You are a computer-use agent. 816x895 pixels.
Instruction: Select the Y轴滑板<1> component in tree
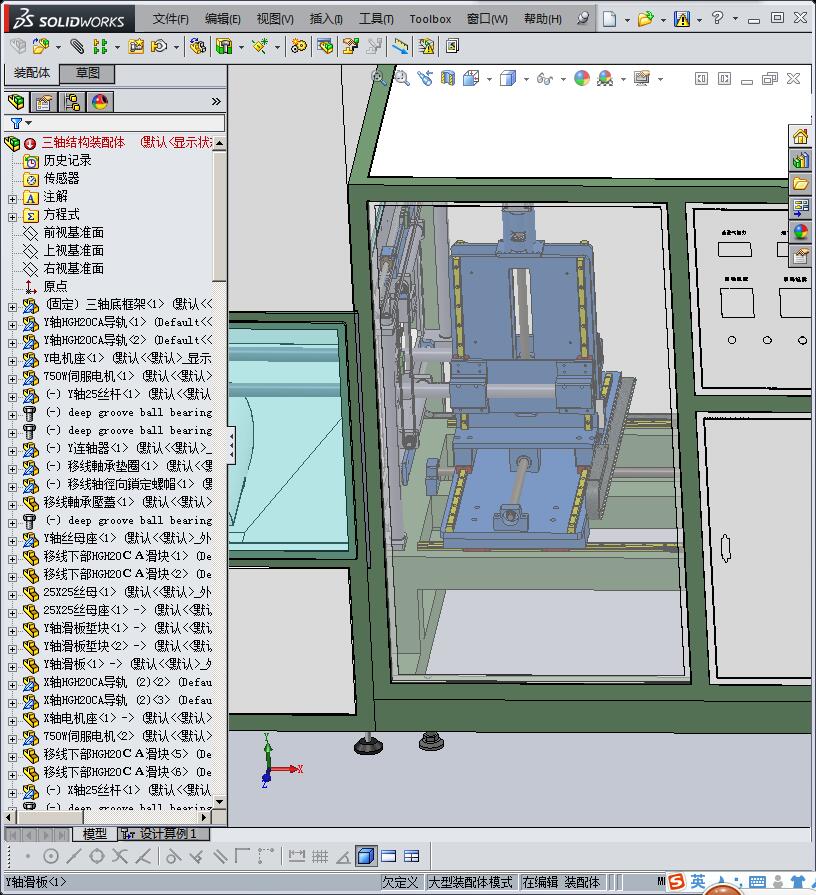pos(73,664)
